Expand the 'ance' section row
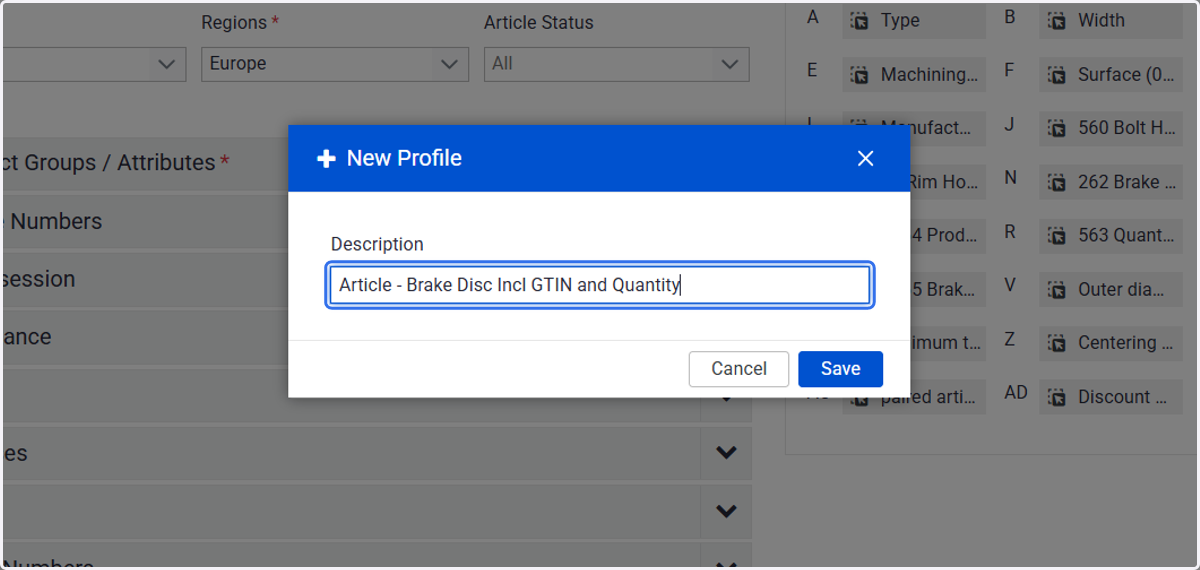This screenshot has height=570, width=1200. pyautogui.click(x=145, y=337)
